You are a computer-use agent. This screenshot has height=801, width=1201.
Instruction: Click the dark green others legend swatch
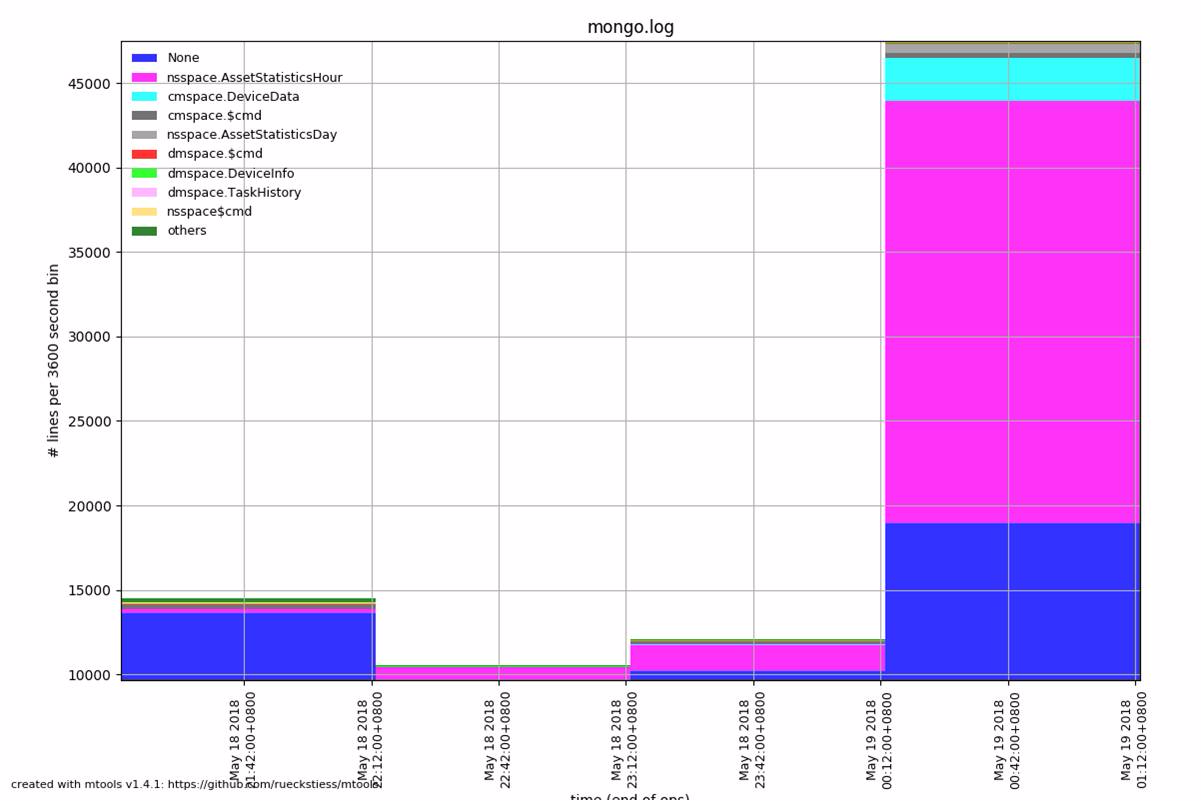point(144,230)
